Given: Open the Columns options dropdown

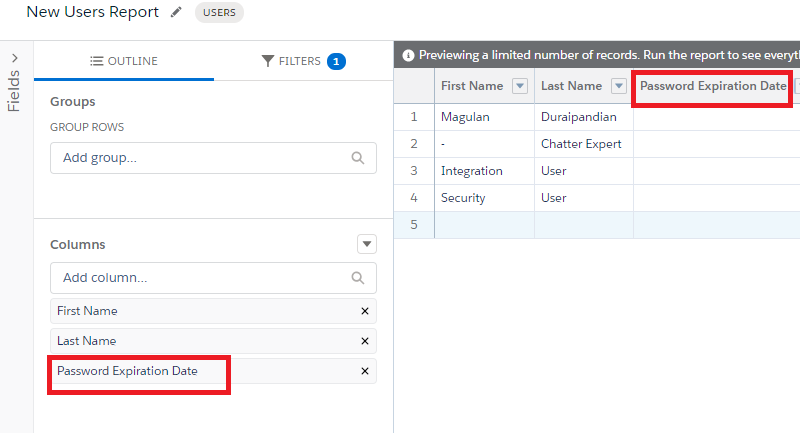Looking at the screenshot, I should pos(367,244).
